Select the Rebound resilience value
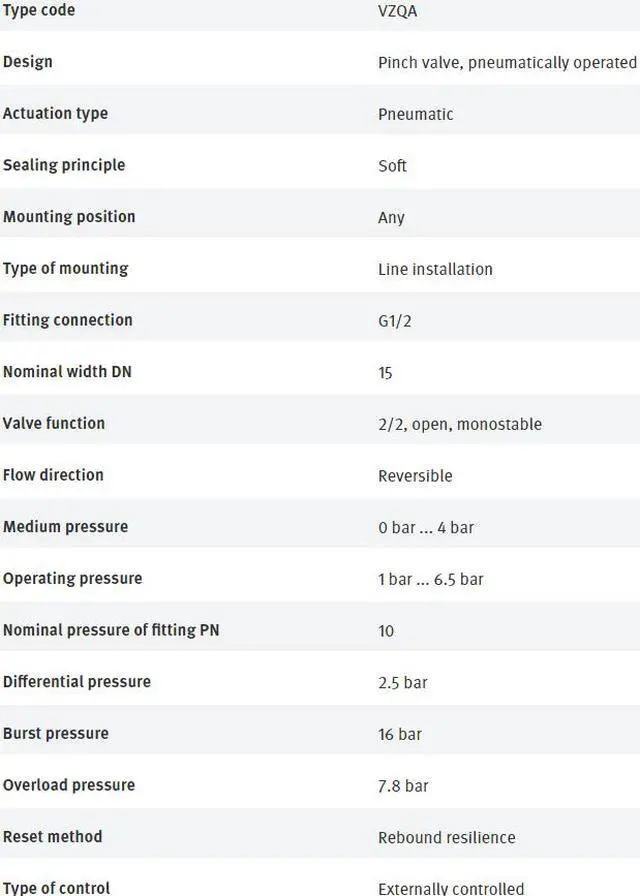 (446, 837)
